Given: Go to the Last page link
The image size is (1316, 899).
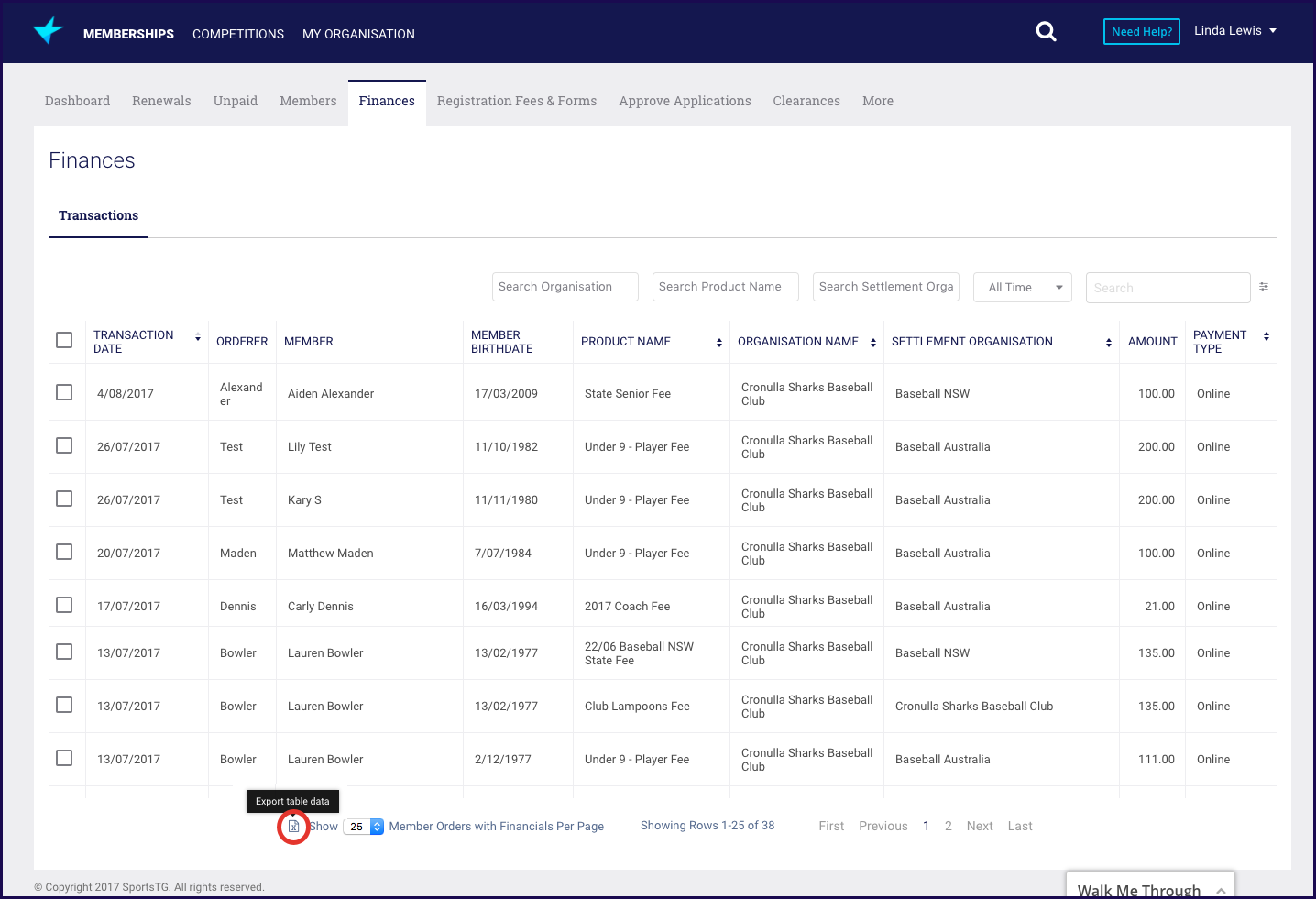Looking at the screenshot, I should (1020, 826).
